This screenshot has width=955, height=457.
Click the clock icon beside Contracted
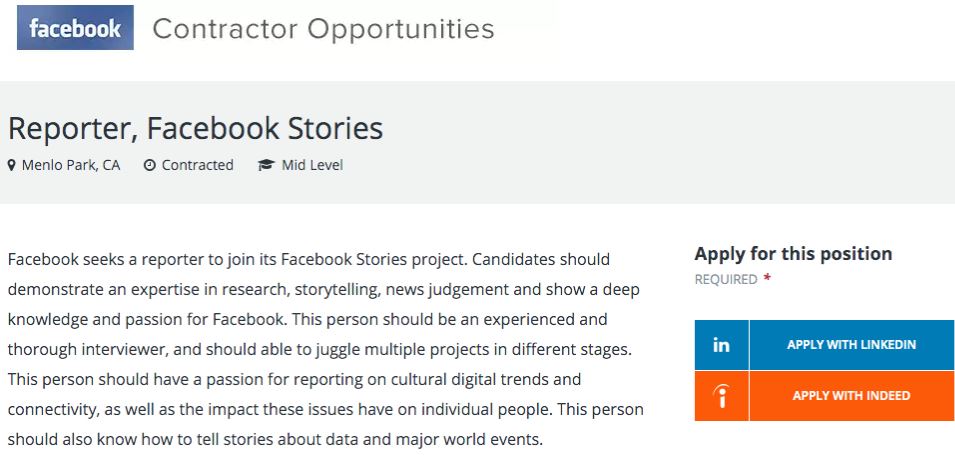click(150, 165)
